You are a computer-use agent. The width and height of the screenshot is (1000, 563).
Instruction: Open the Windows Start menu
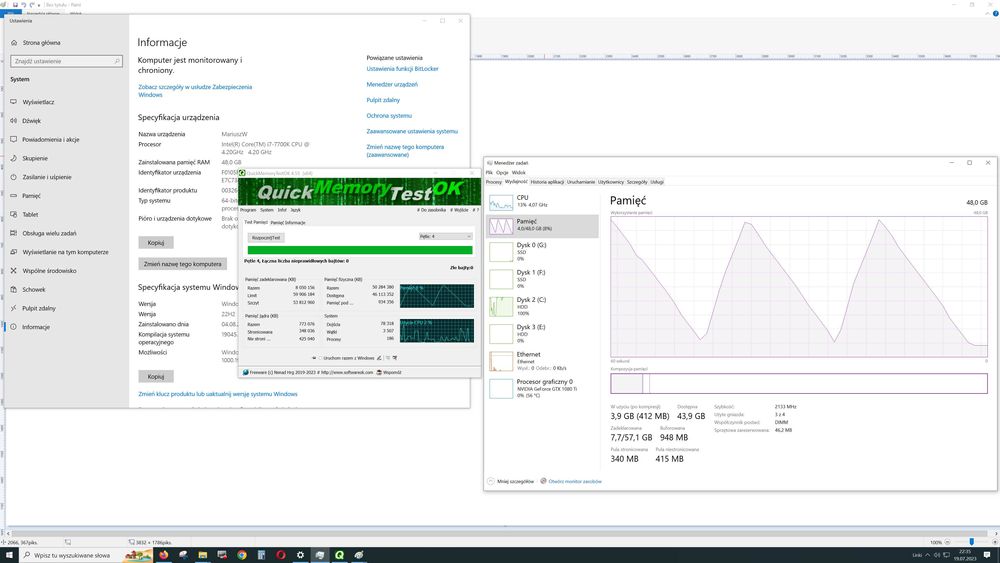[9, 555]
